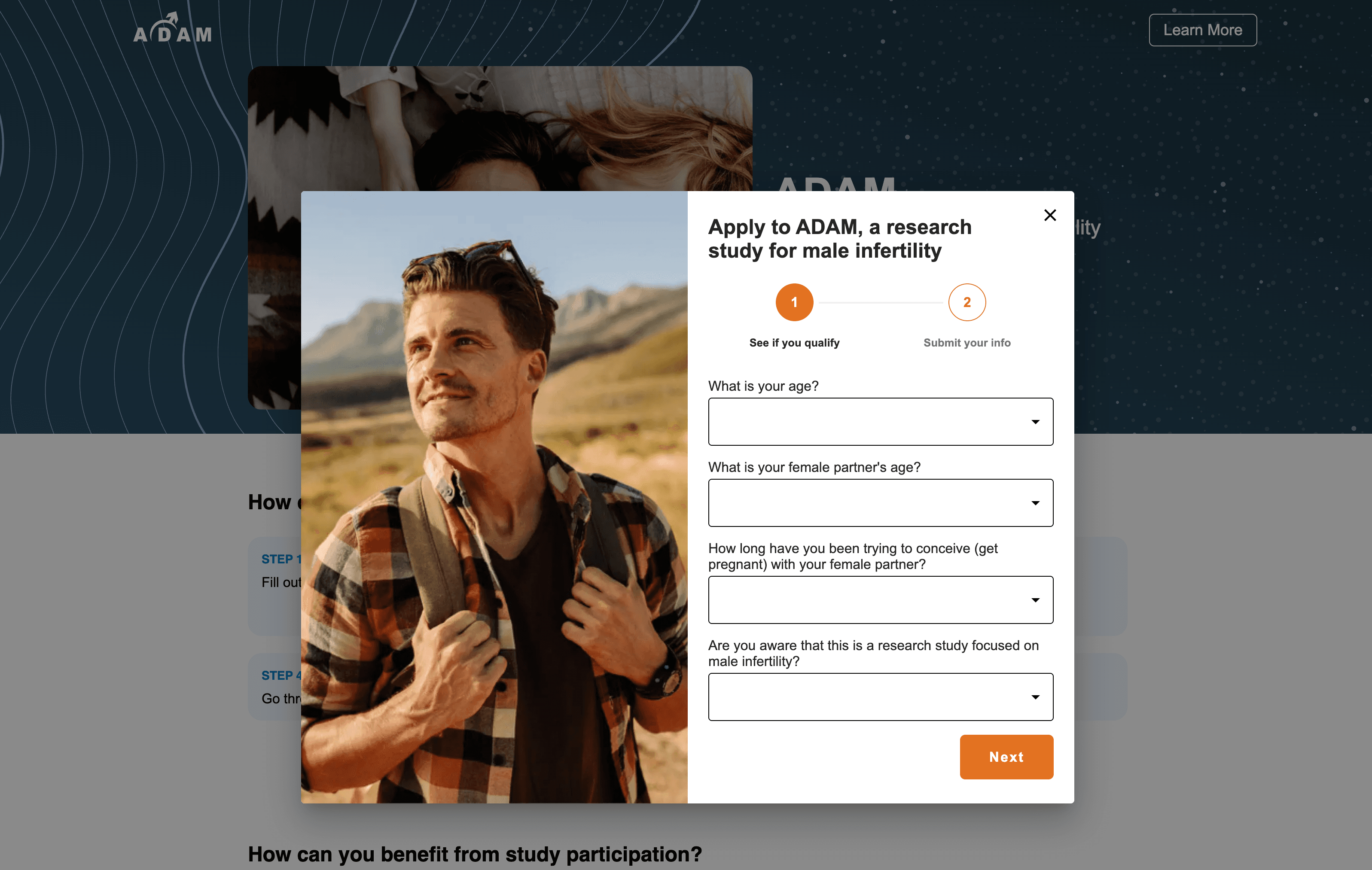Viewport: 1372px width, 870px height.
Task: Open the trying to conceive duration dropdown
Action: point(880,600)
